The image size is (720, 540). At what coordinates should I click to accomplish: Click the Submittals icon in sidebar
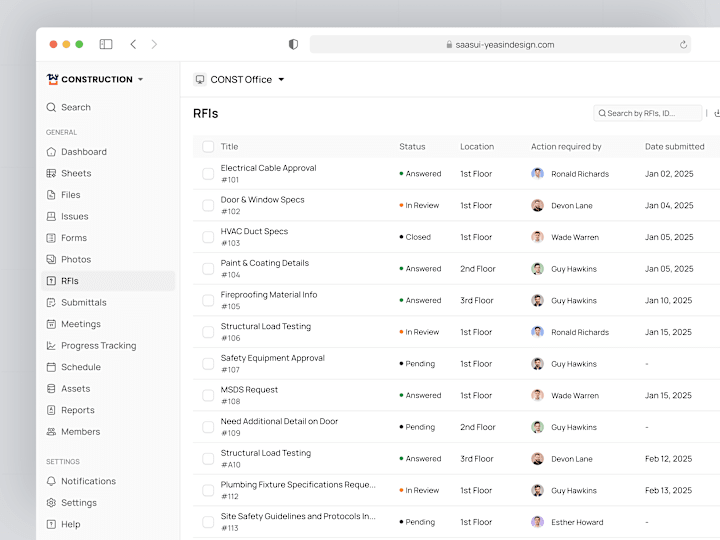pos(51,303)
